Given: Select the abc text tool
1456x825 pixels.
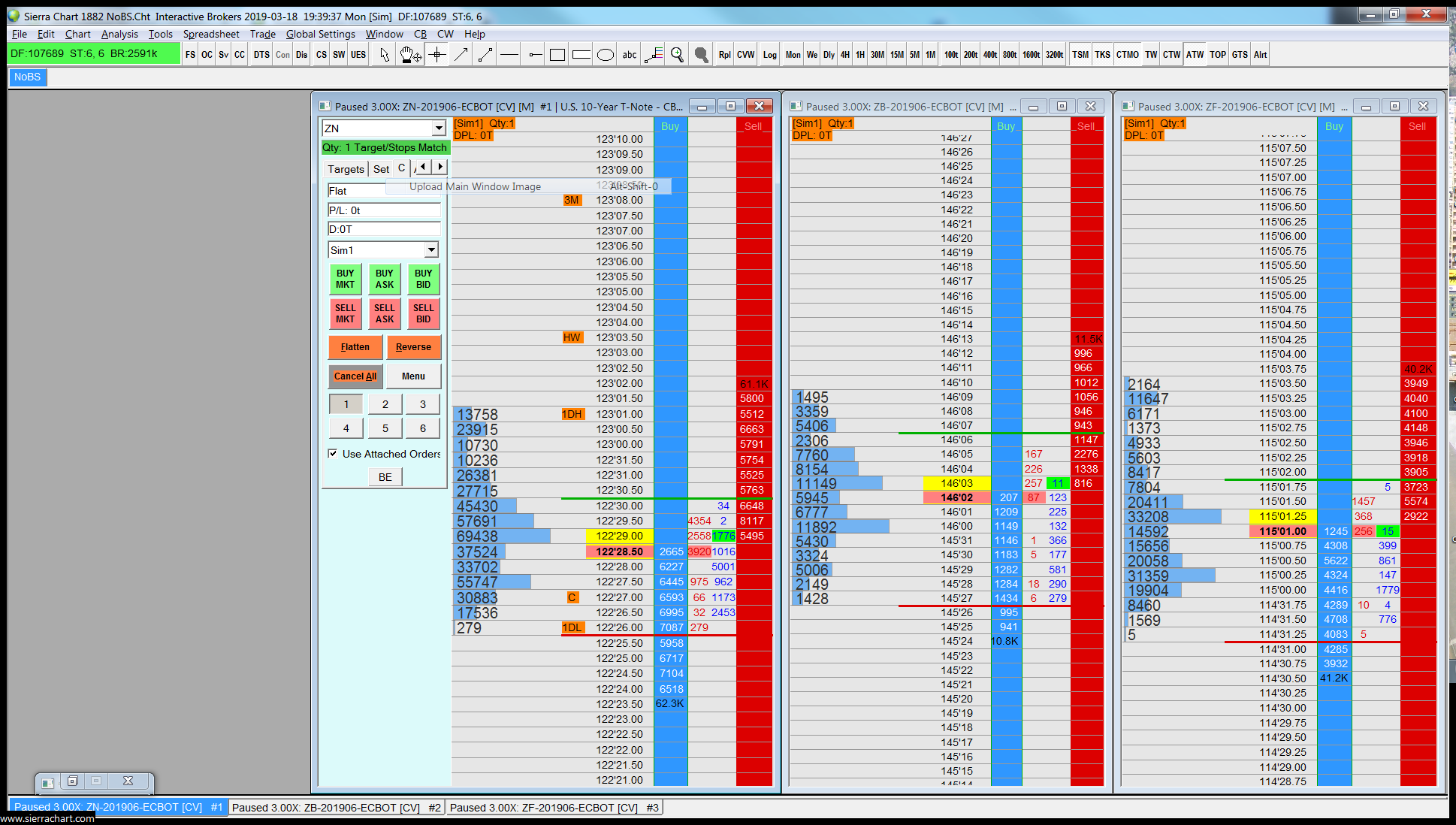Looking at the screenshot, I should click(630, 55).
